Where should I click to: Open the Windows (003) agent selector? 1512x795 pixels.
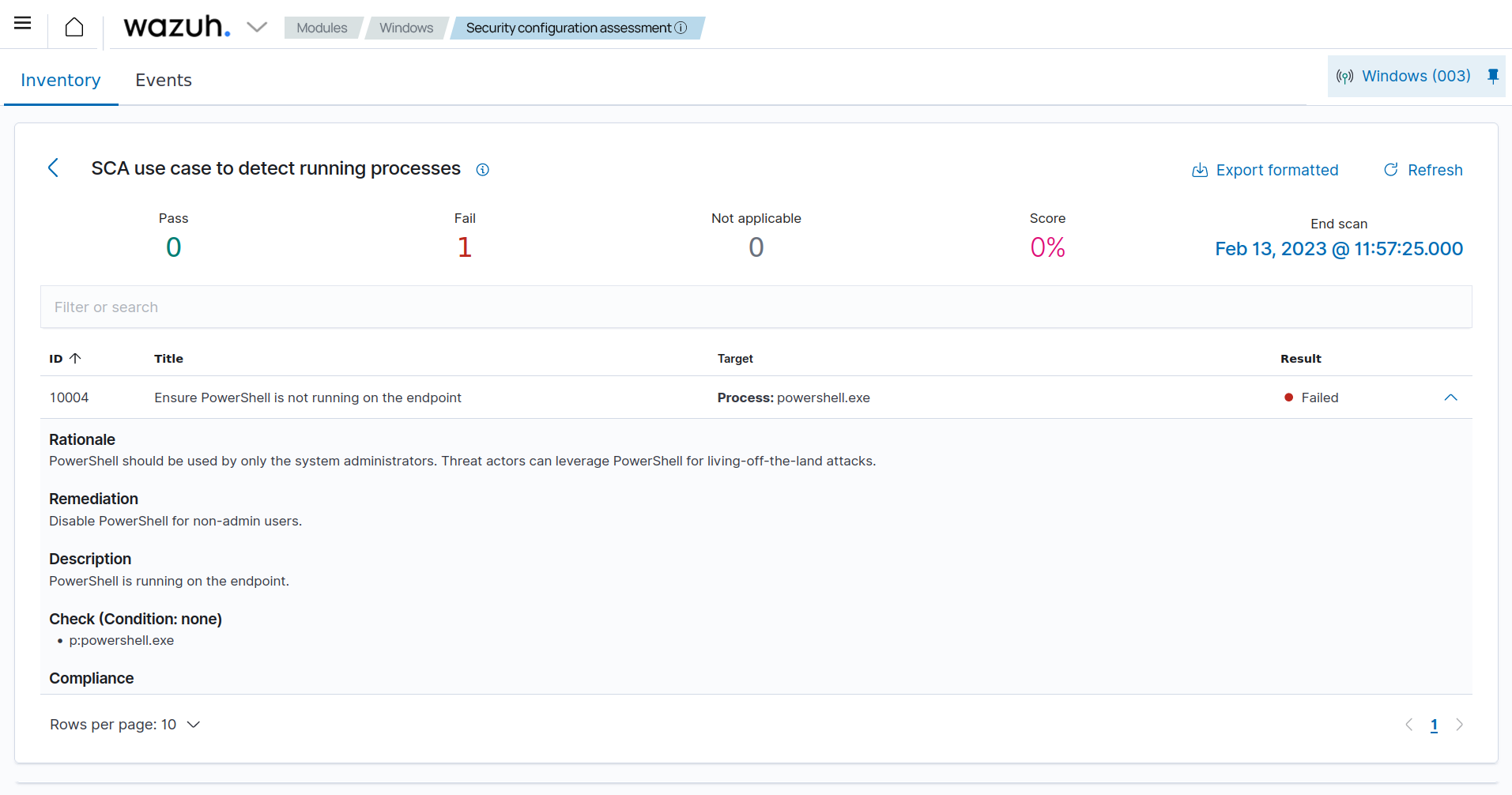(1416, 76)
